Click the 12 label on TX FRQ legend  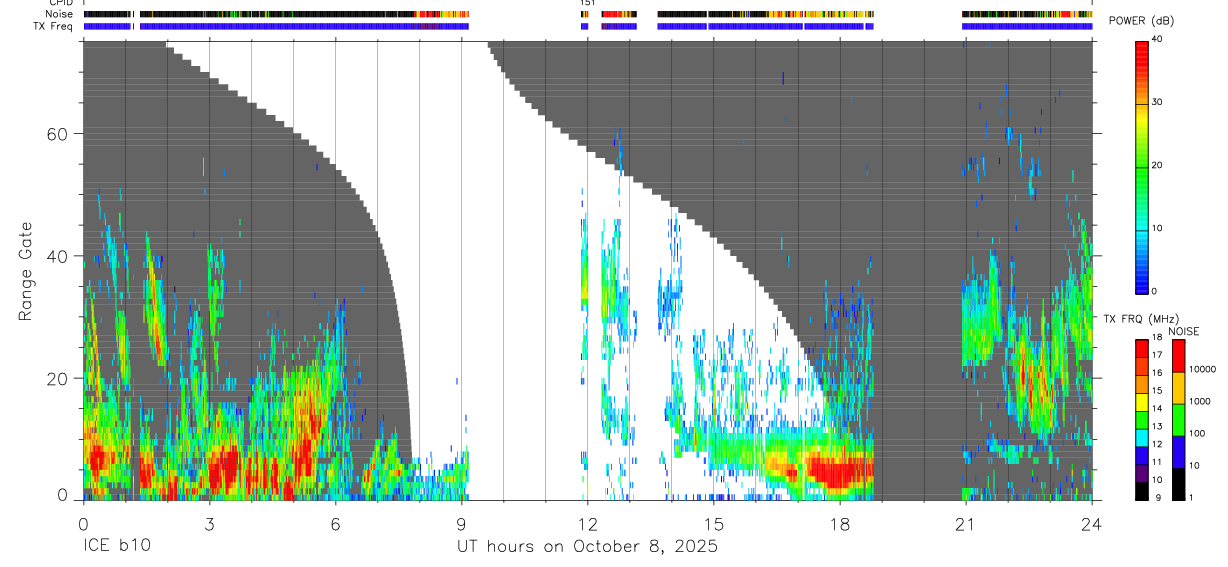coord(1157,445)
